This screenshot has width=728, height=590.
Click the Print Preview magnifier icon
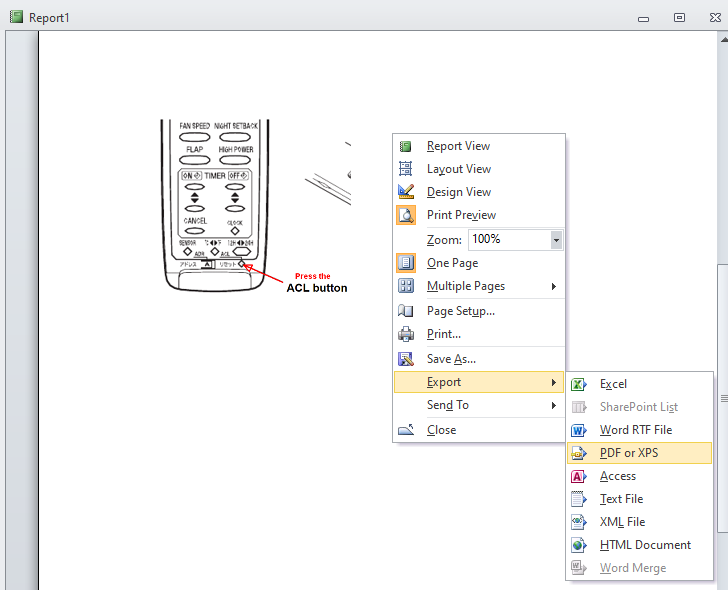406,215
